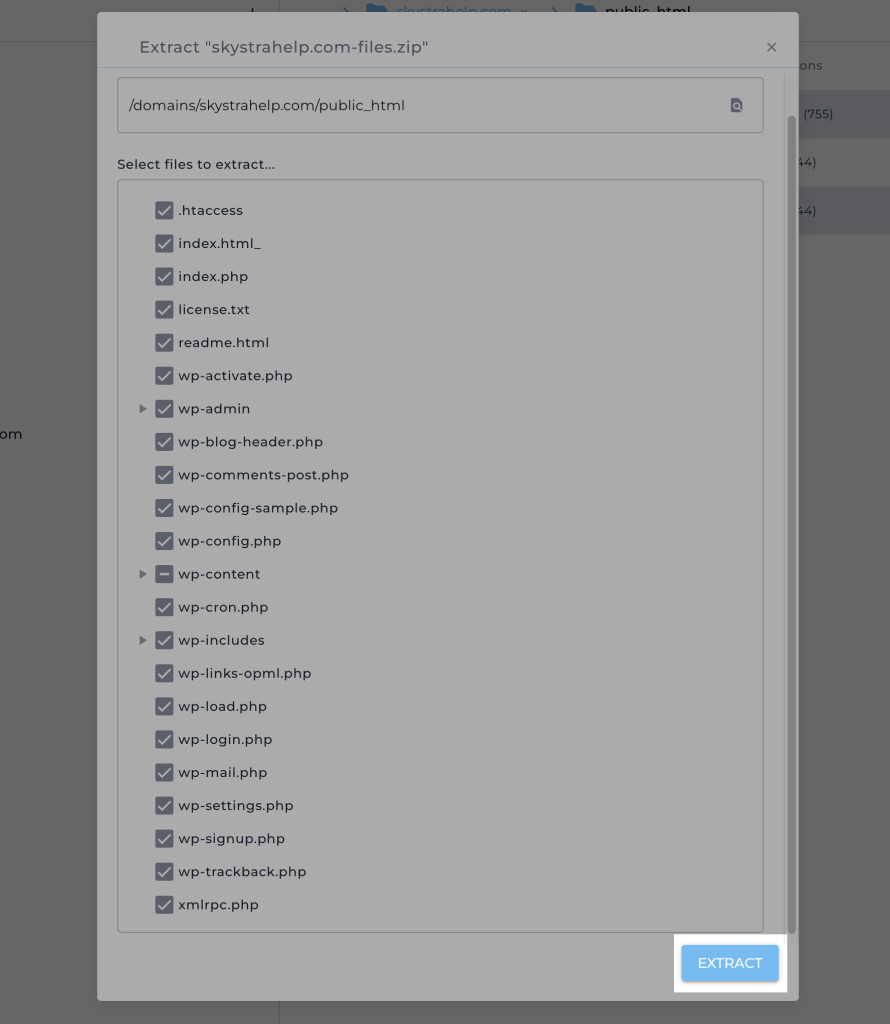Uncheck the xmlrpc.php checkbox
The height and width of the screenshot is (1024, 890).
tap(165, 905)
